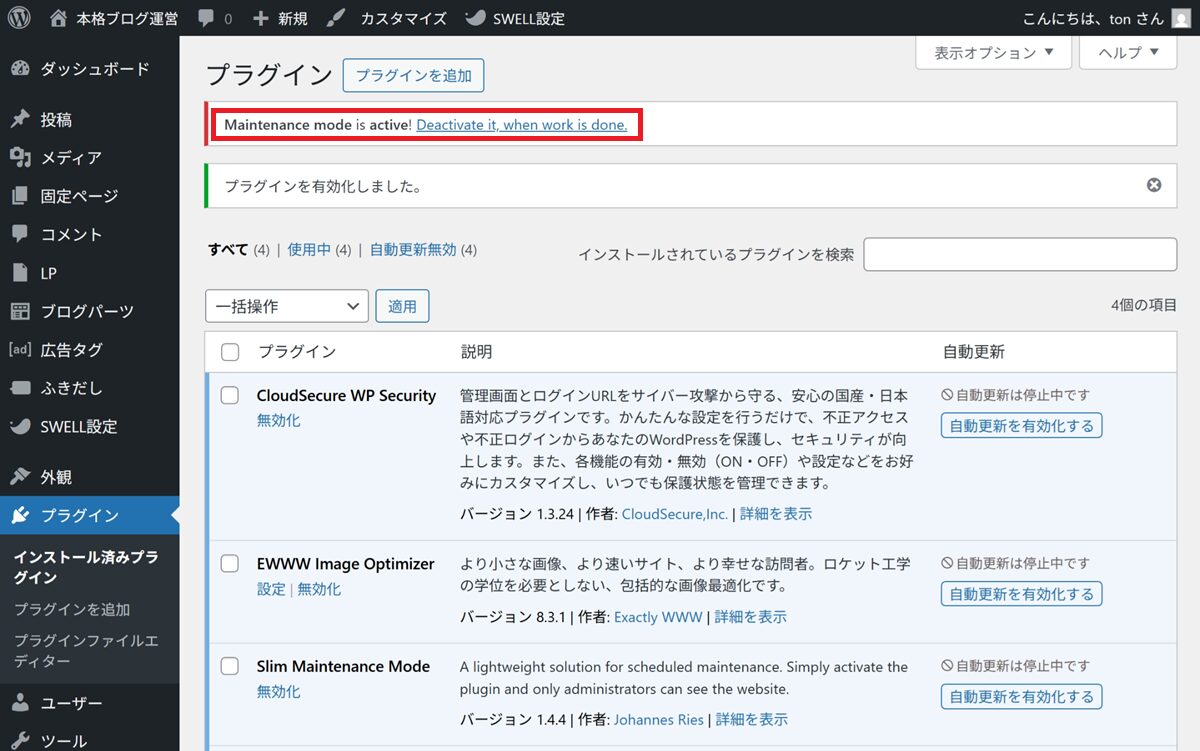Open the 広告タグ sidebar item

[x=71, y=350]
